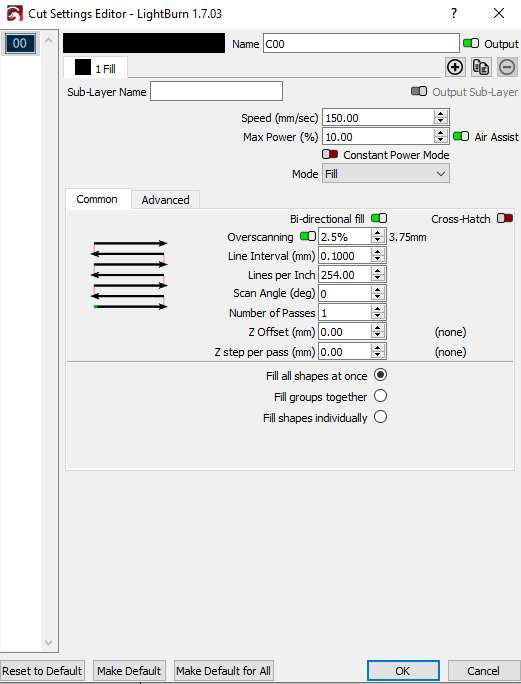Image resolution: width=521 pixels, height=684 pixels.
Task: Switch to the Advanced tab
Action: [x=165, y=200]
